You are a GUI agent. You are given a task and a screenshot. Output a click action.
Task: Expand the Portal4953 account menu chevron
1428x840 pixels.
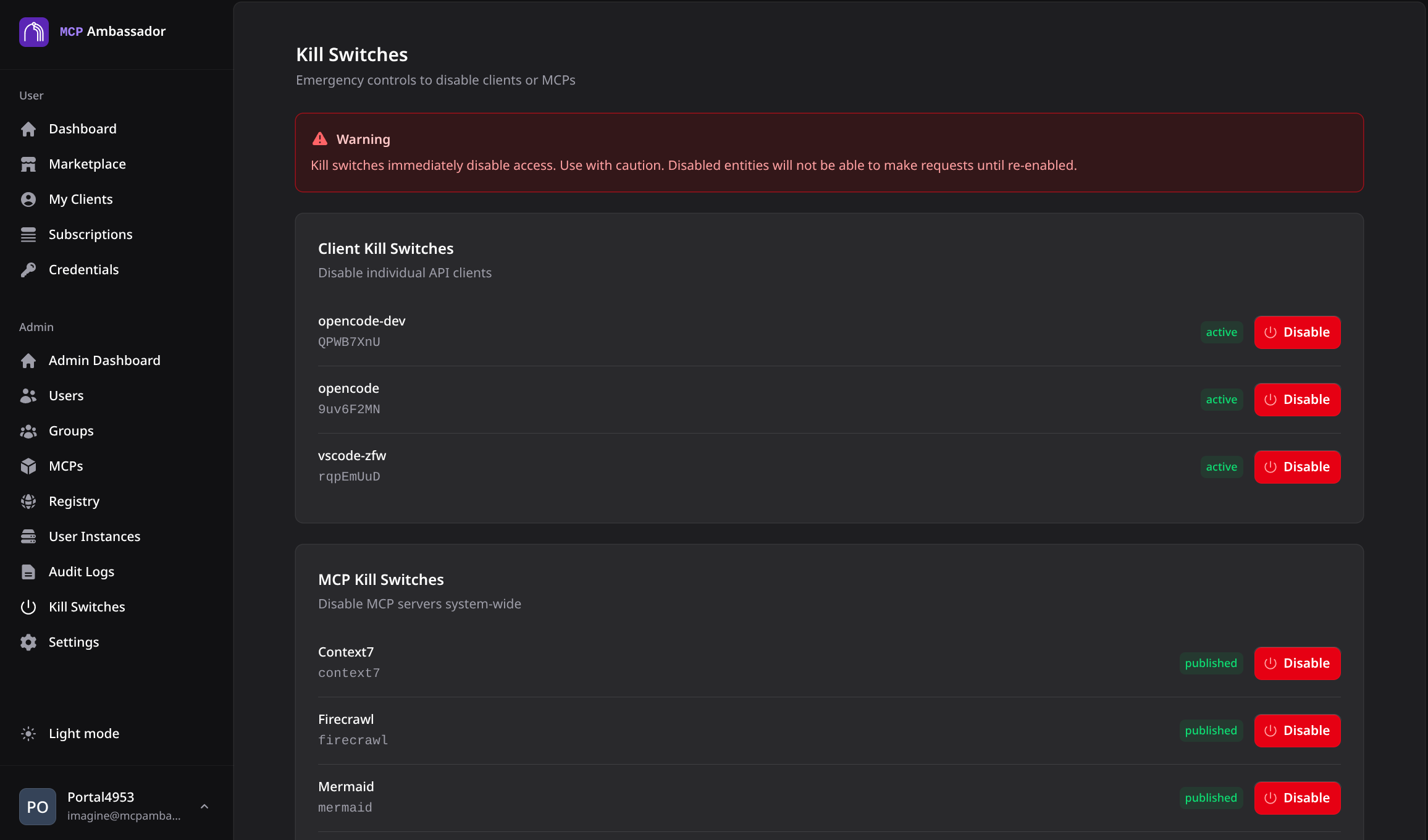tap(204, 807)
